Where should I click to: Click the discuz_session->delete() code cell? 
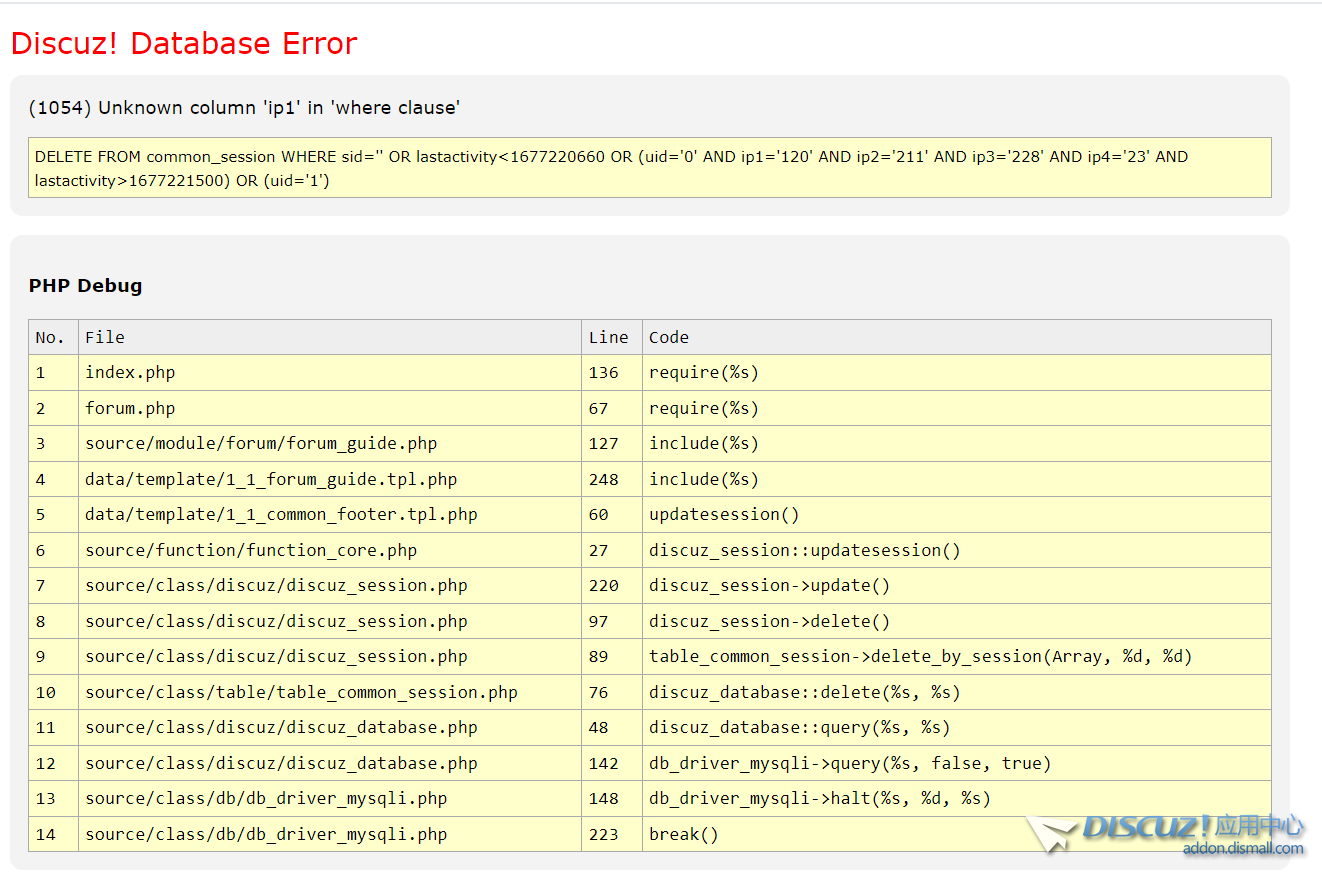pos(769,621)
